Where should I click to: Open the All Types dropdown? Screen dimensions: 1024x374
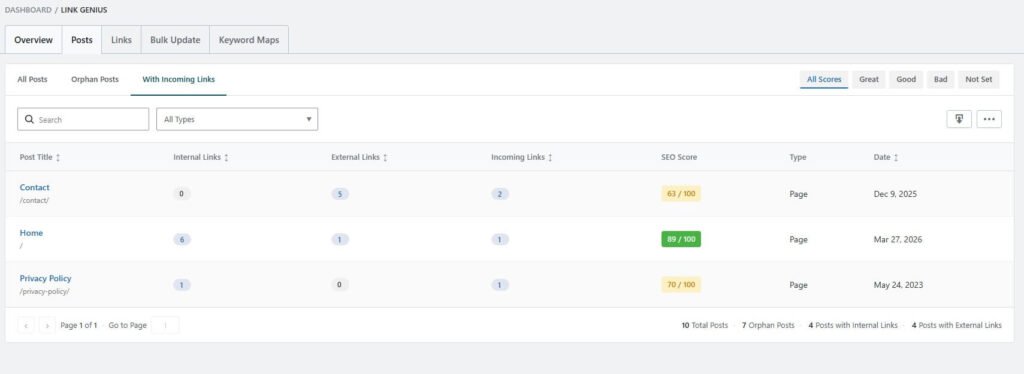237,119
